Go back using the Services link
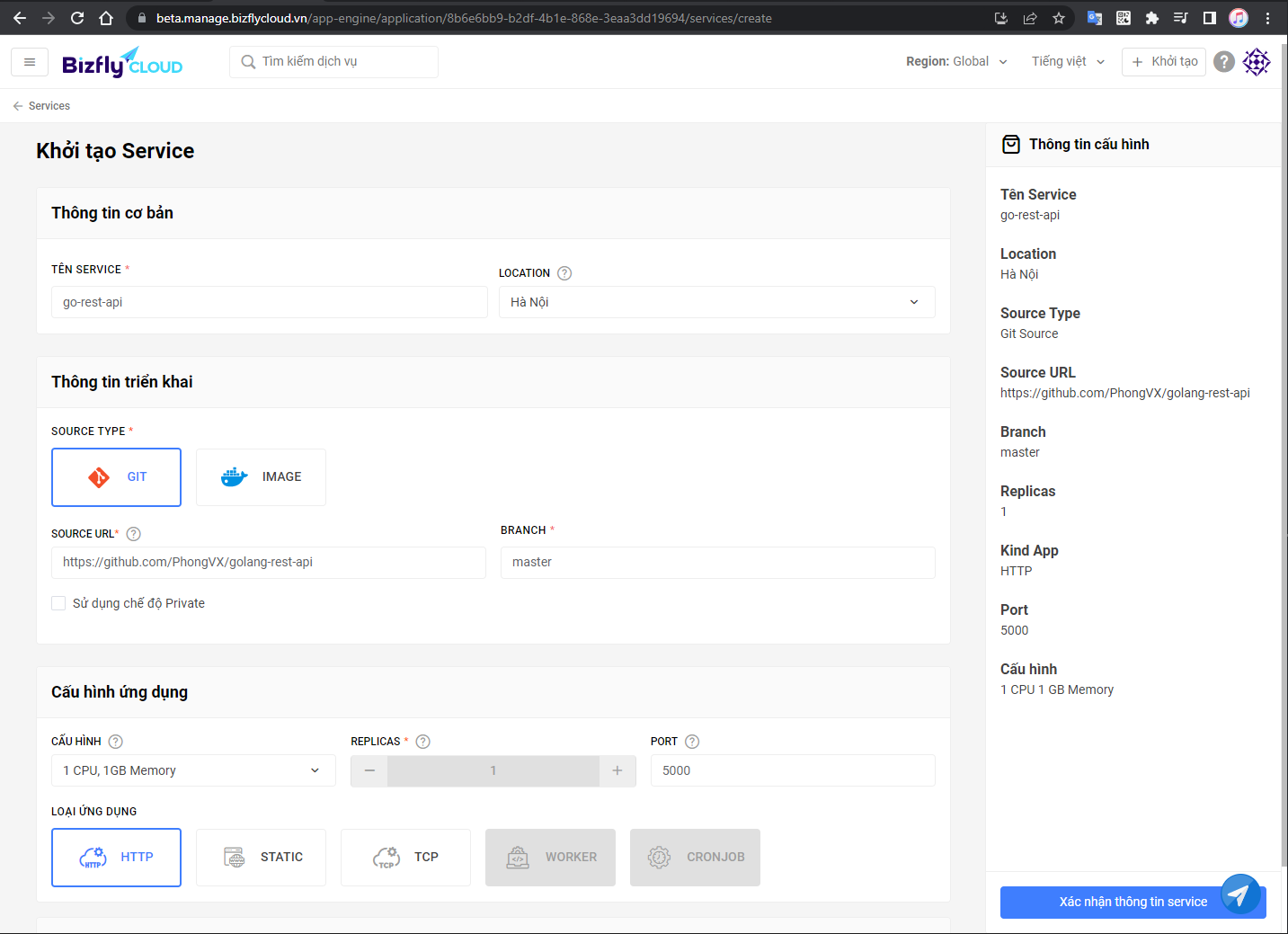Viewport: 1288px width, 934px height. [40, 105]
